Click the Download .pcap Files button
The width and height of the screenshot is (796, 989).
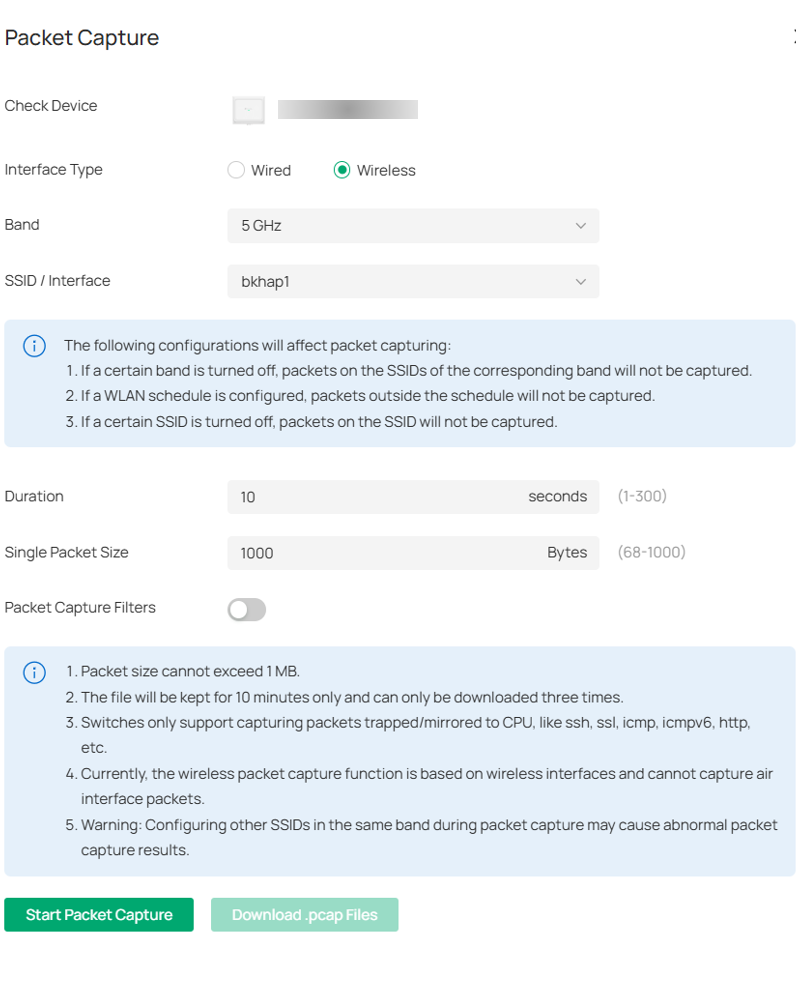(x=304, y=914)
